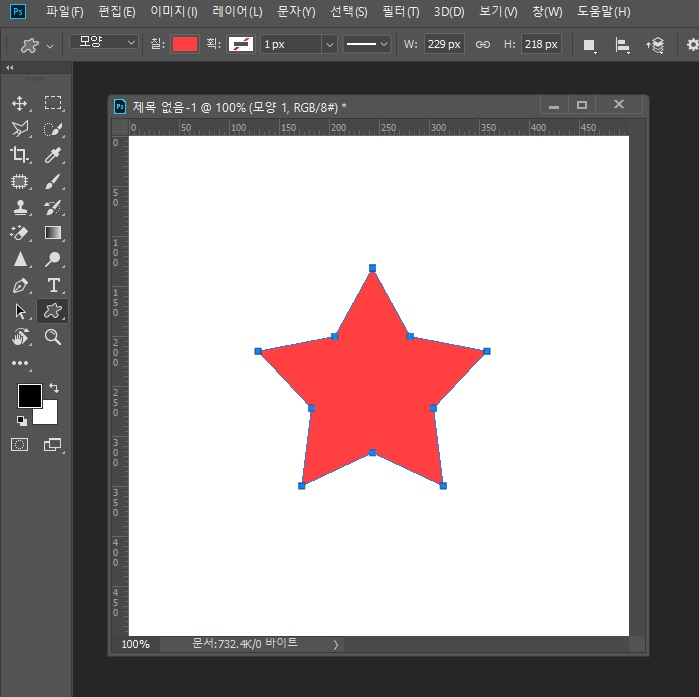Image resolution: width=699 pixels, height=697 pixels.
Task: Select the Clone Stamp tool
Action: 20,207
